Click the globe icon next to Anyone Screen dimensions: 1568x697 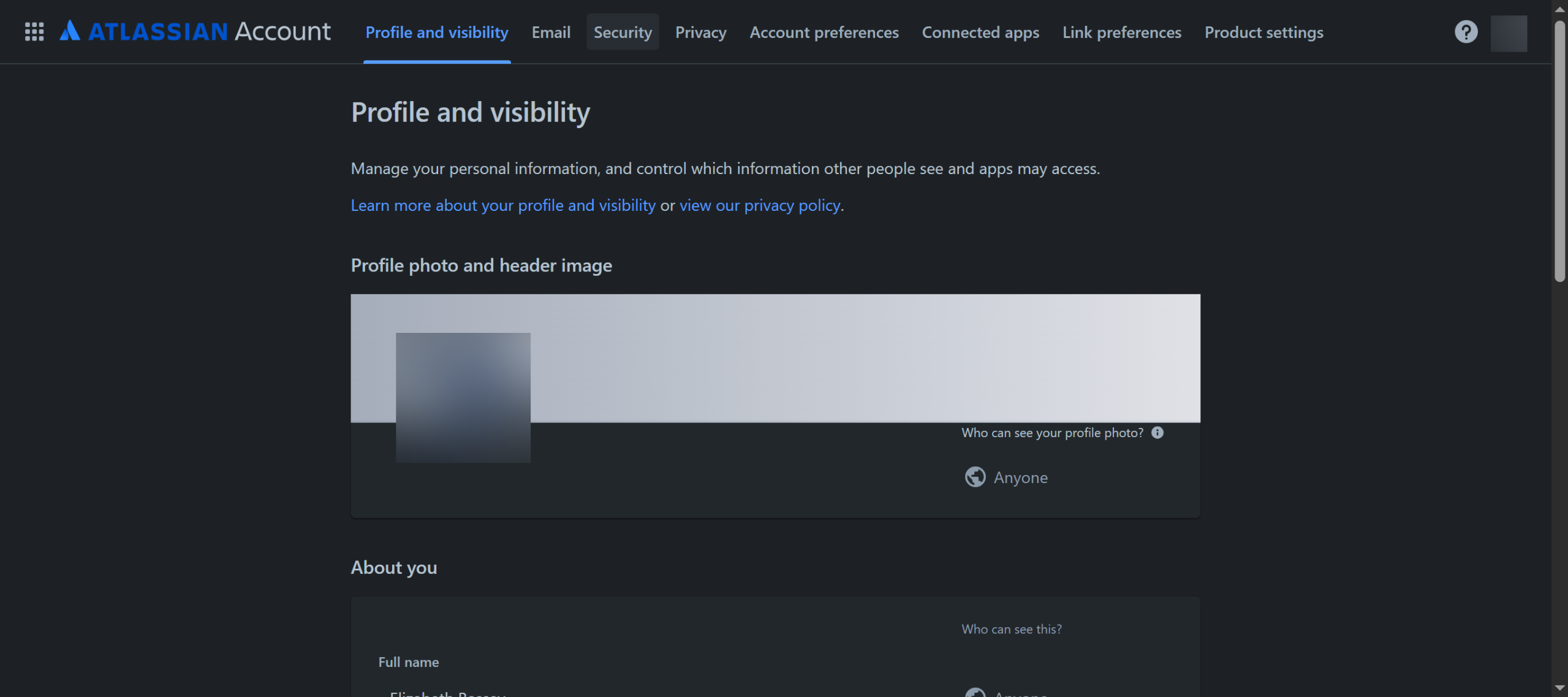click(975, 477)
